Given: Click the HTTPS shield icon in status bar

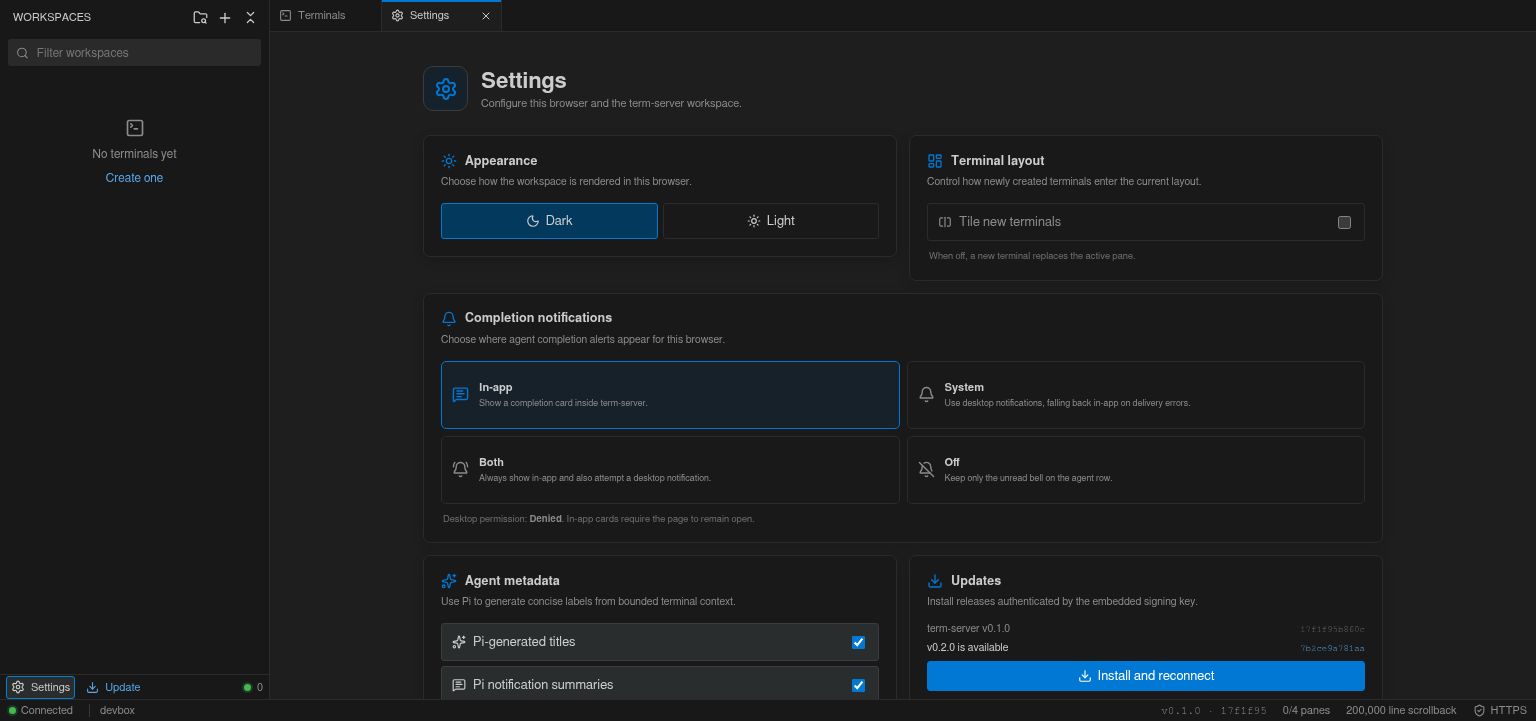Looking at the screenshot, I should tap(1479, 711).
